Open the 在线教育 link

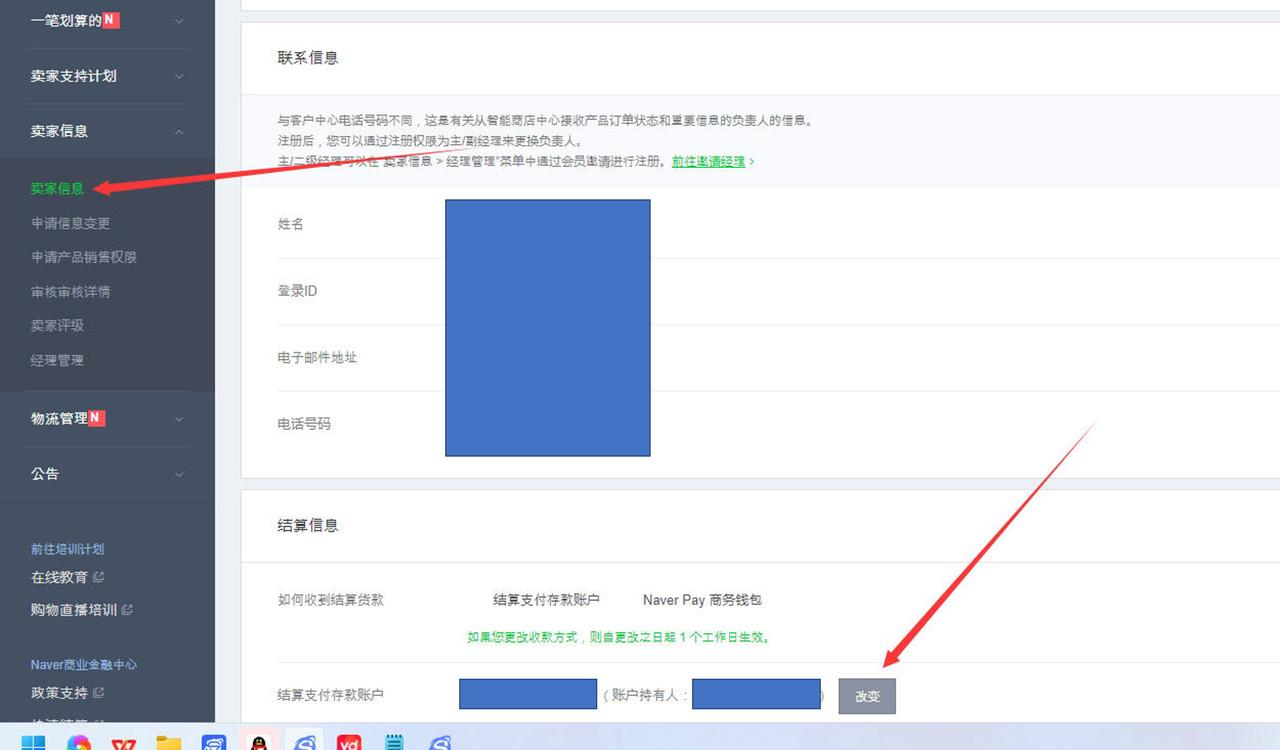pos(59,577)
